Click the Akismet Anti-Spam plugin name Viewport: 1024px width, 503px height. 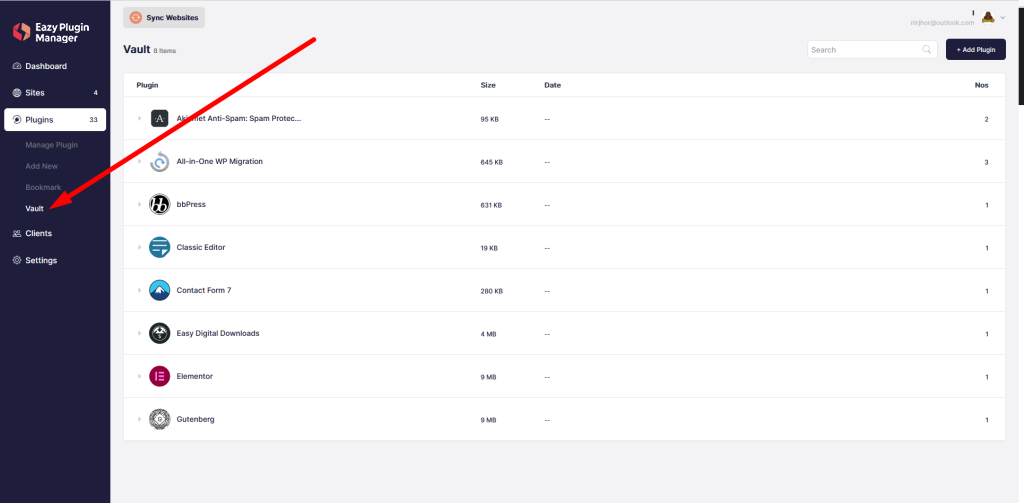click(x=239, y=118)
